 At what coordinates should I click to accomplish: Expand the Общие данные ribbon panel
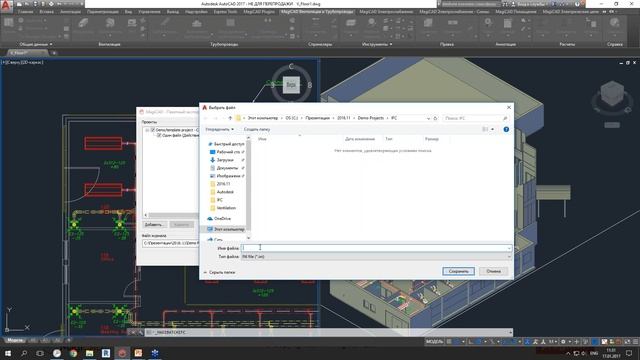(36, 44)
